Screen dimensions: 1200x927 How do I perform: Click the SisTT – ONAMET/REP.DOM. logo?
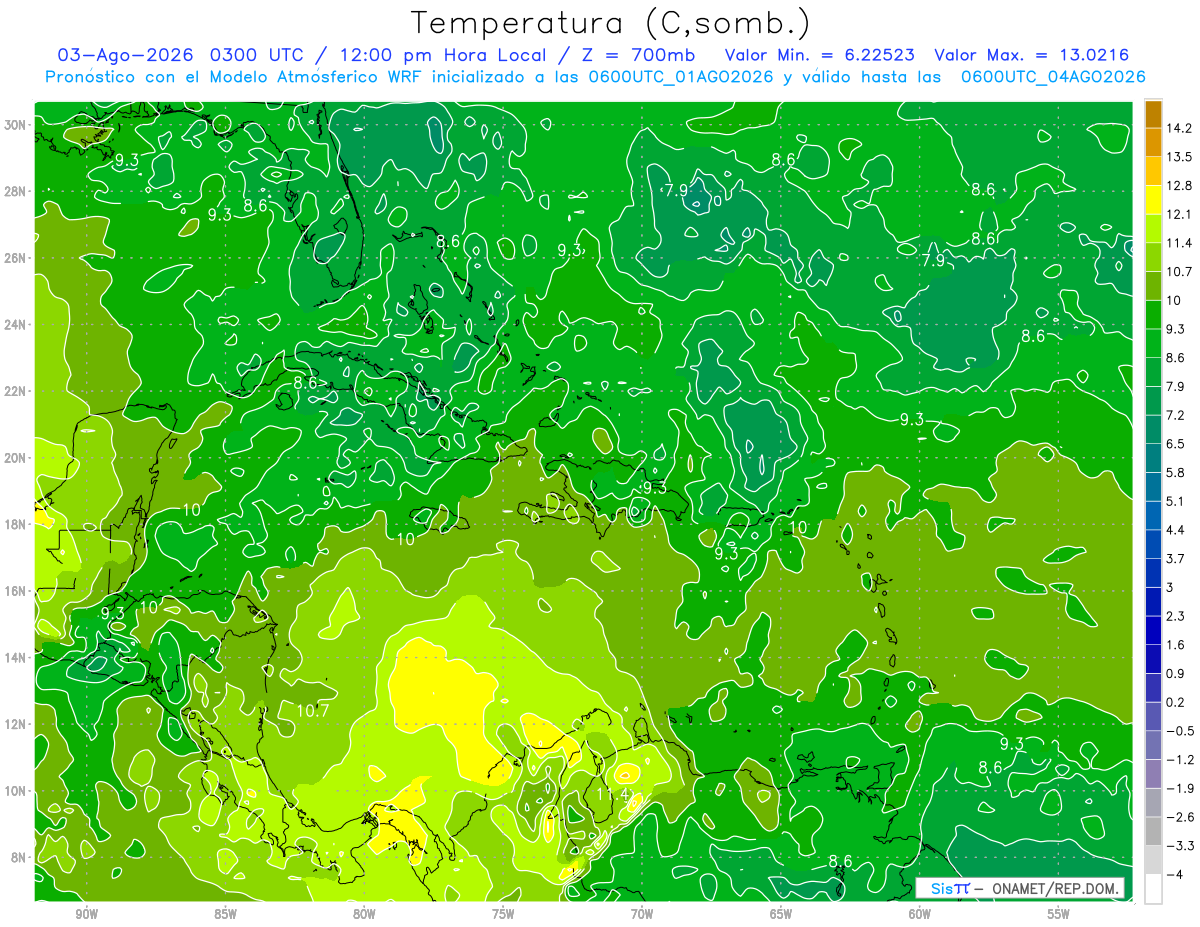pos(1020,888)
